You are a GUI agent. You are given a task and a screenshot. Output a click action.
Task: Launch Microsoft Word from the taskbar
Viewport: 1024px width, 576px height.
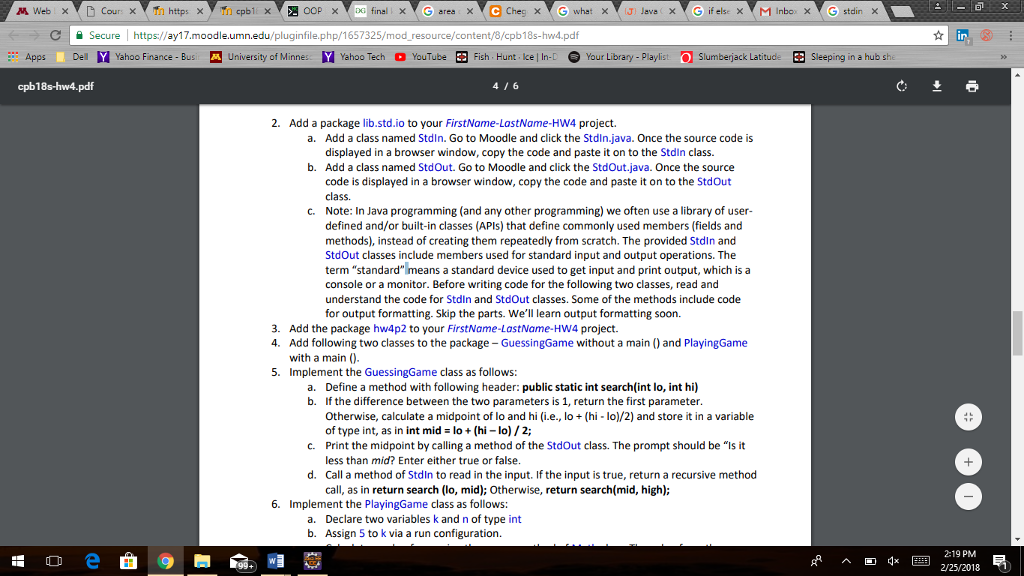275,561
